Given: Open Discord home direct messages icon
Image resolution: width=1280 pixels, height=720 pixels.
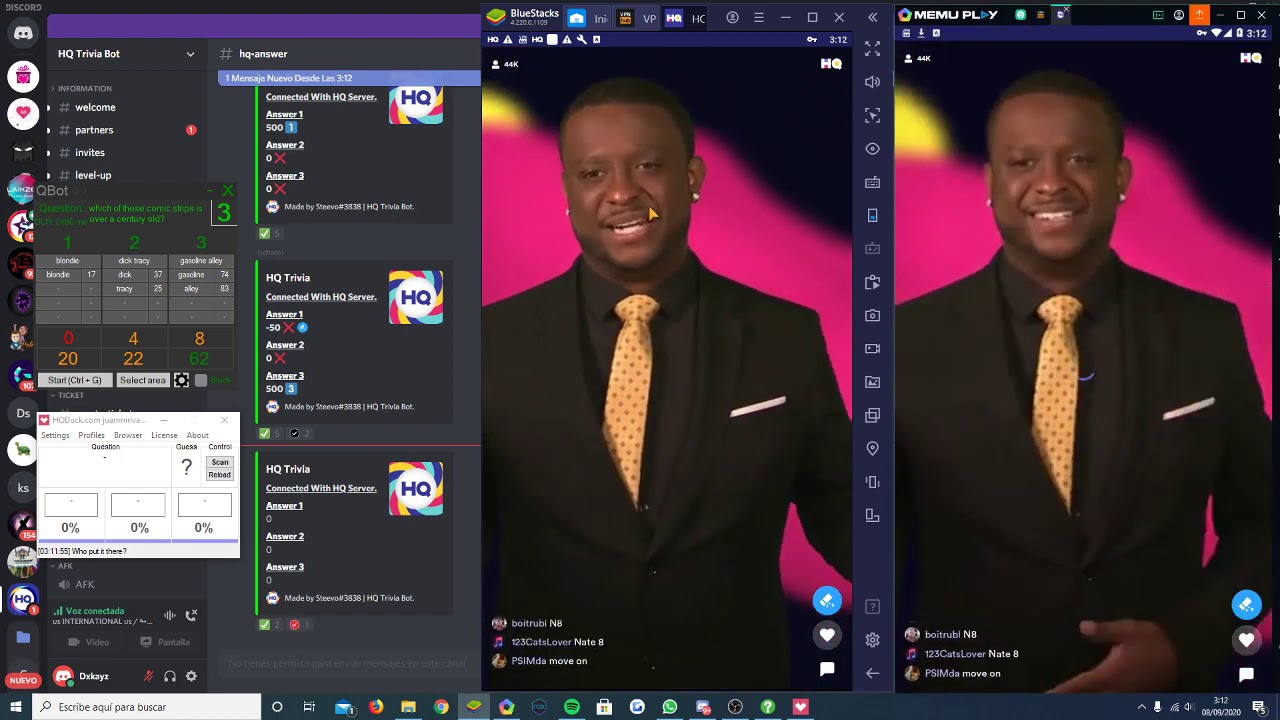Looking at the screenshot, I should [23, 34].
